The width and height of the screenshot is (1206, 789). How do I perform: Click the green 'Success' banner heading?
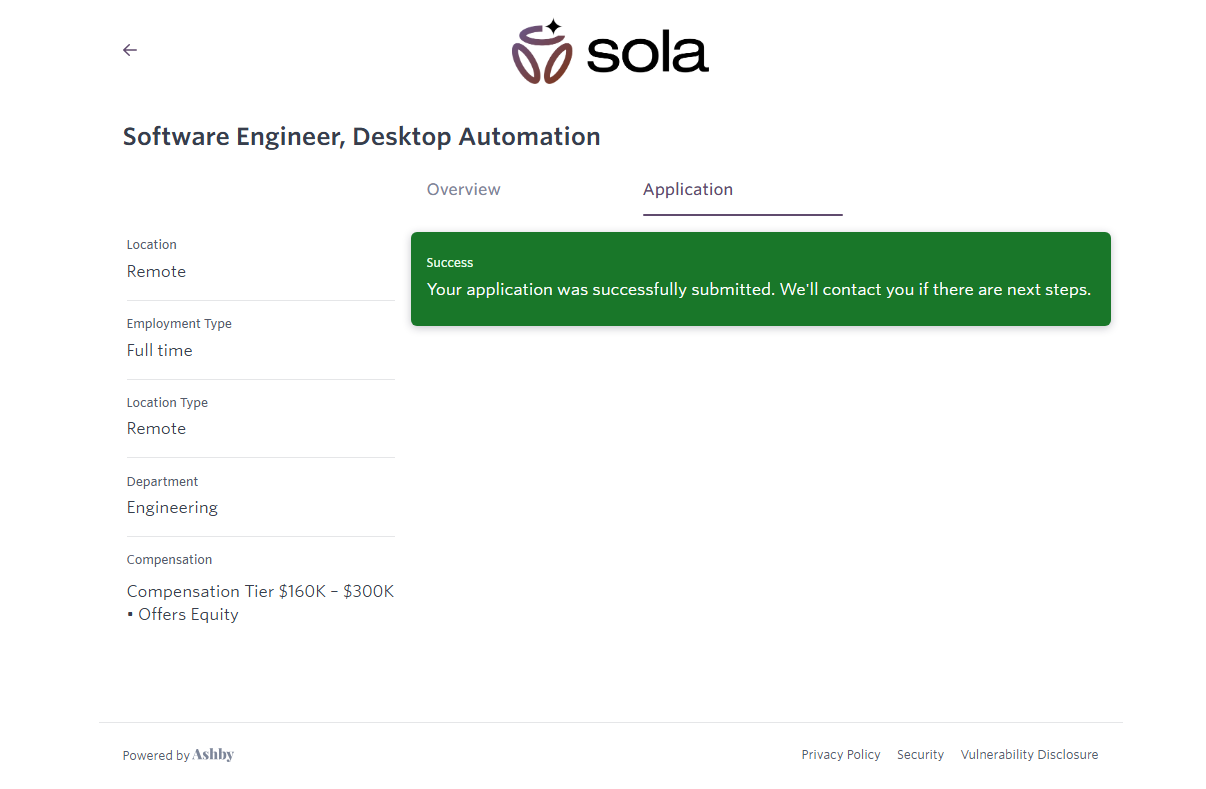[x=450, y=263]
